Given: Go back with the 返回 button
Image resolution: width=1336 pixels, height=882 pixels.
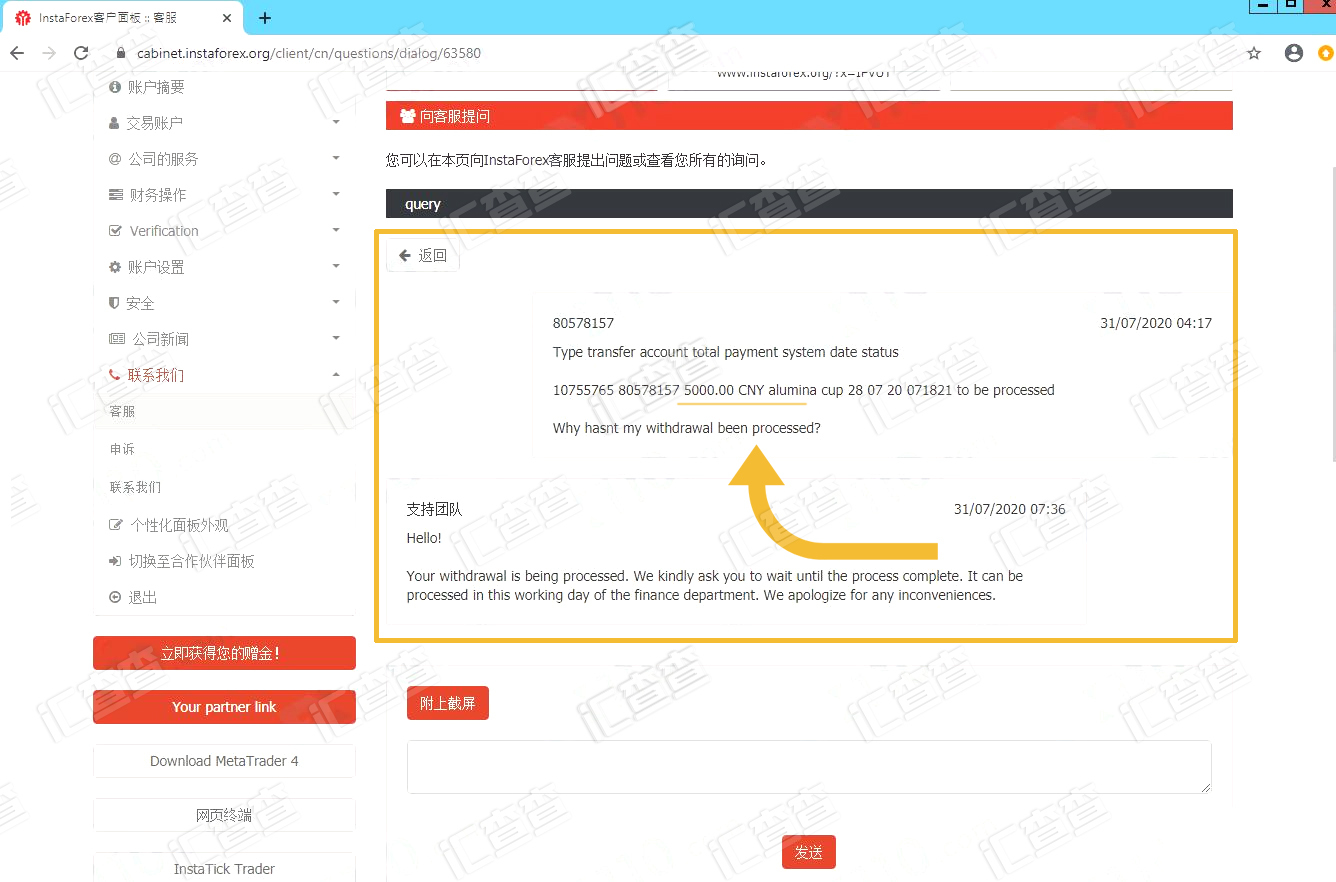Looking at the screenshot, I should [423, 256].
